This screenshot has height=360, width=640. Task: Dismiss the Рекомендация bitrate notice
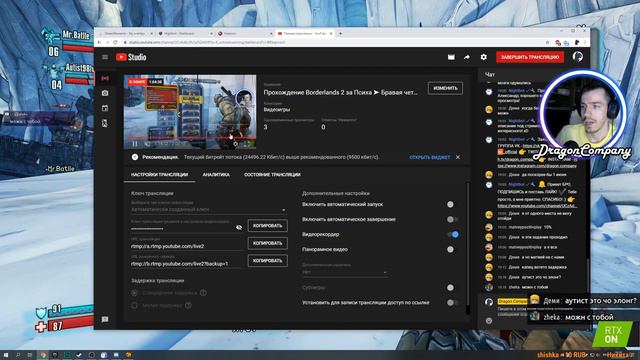click(458, 157)
